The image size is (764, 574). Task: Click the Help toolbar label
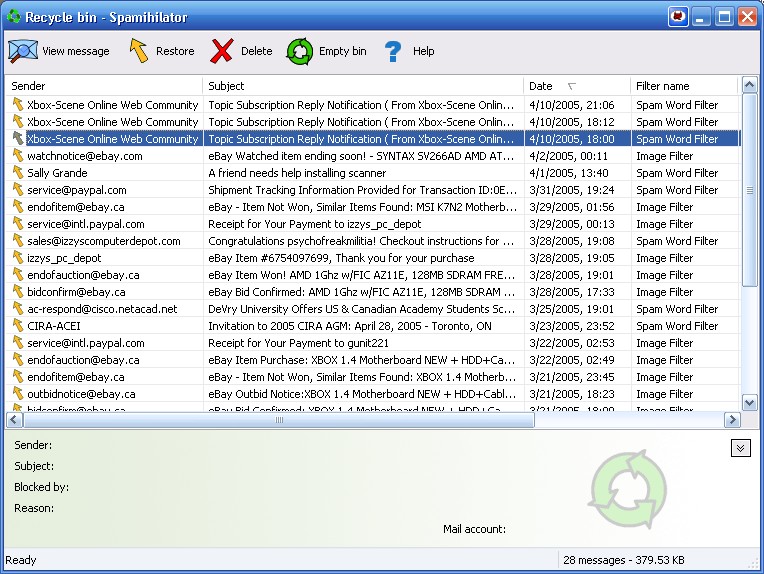[x=423, y=51]
